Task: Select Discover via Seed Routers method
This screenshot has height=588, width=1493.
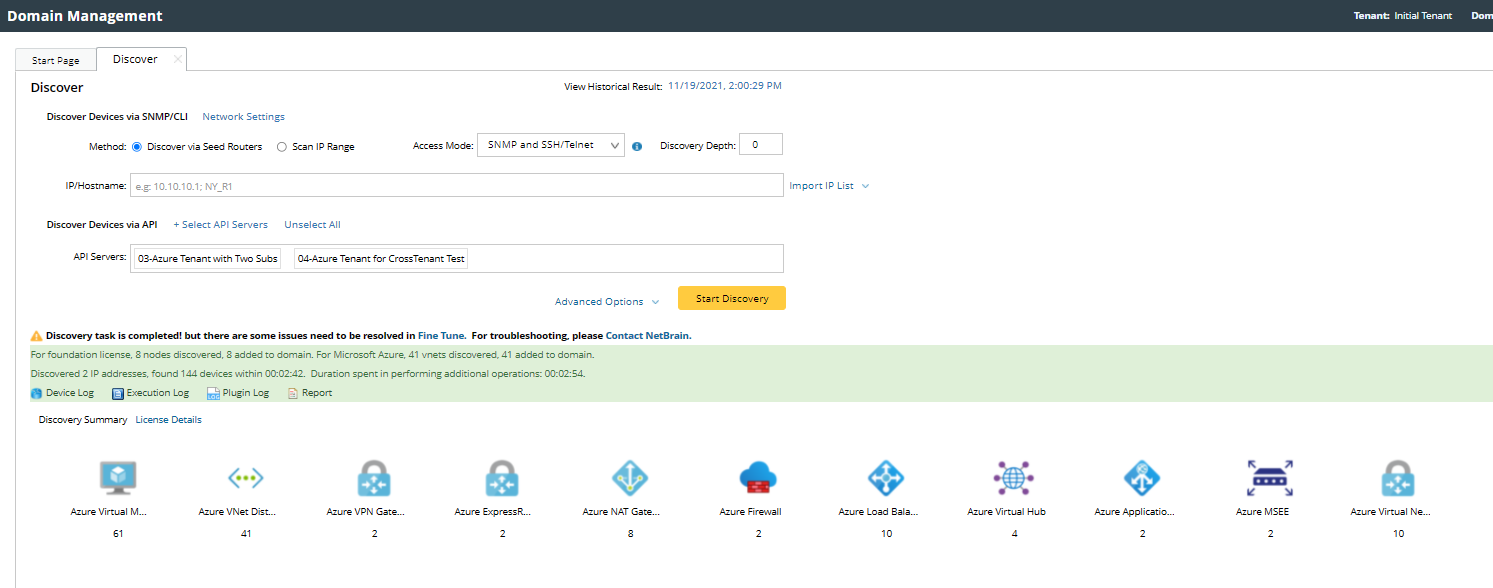Action: pos(138,146)
